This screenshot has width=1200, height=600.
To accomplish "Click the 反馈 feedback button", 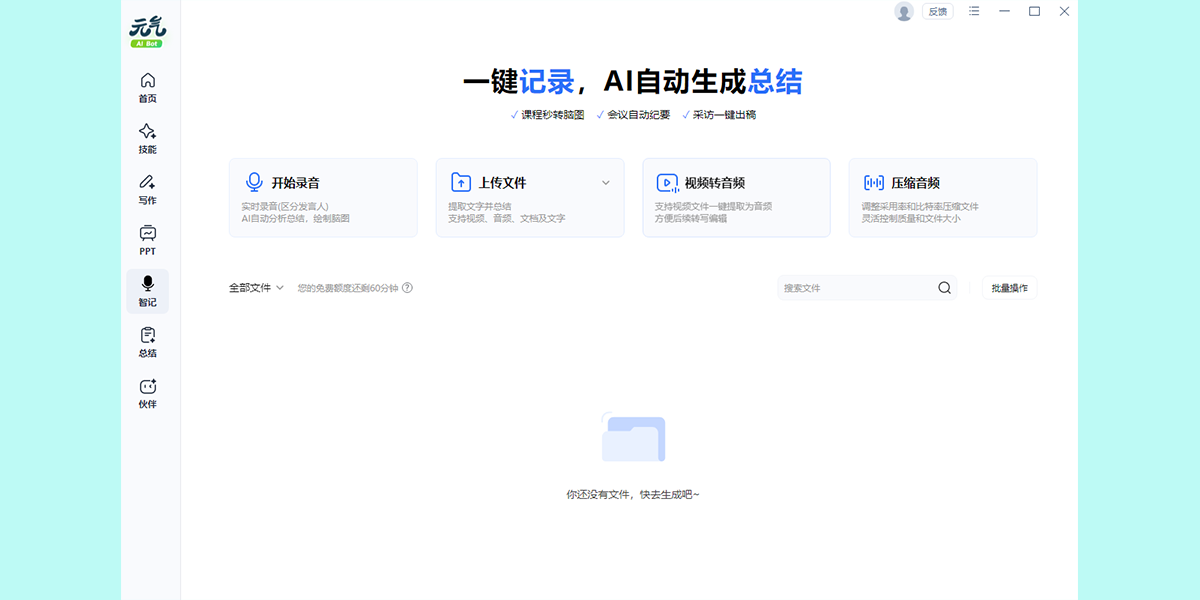I will [936, 11].
